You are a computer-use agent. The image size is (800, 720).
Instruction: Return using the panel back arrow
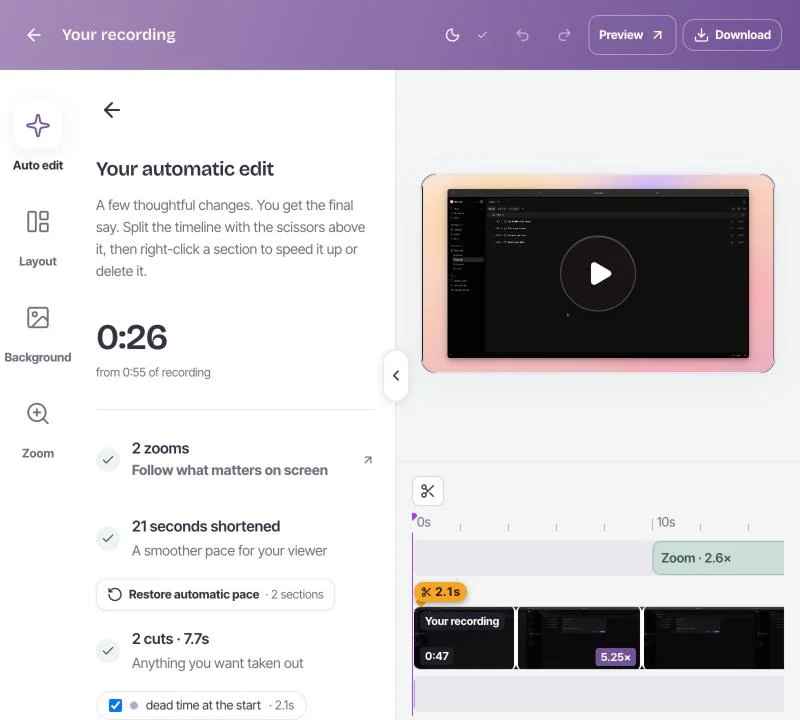[x=112, y=110]
